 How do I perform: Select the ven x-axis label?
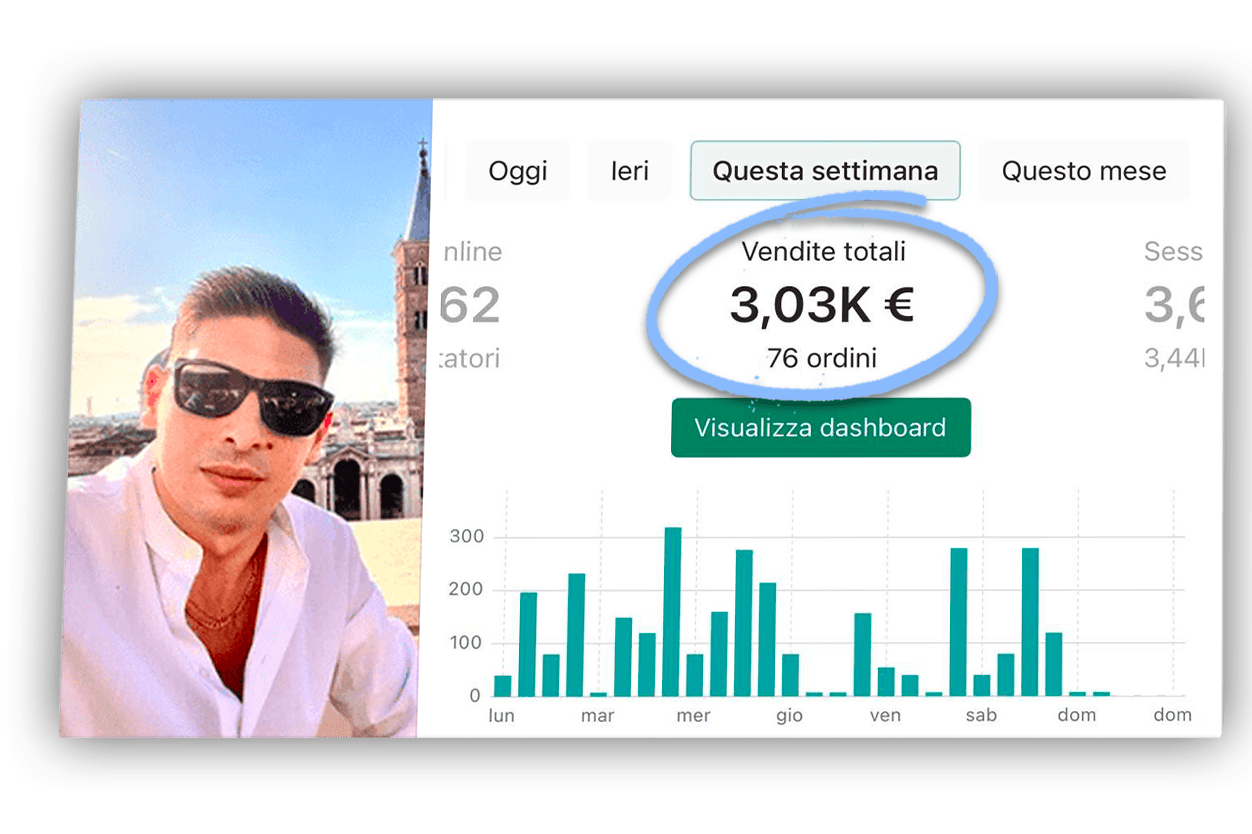885,715
